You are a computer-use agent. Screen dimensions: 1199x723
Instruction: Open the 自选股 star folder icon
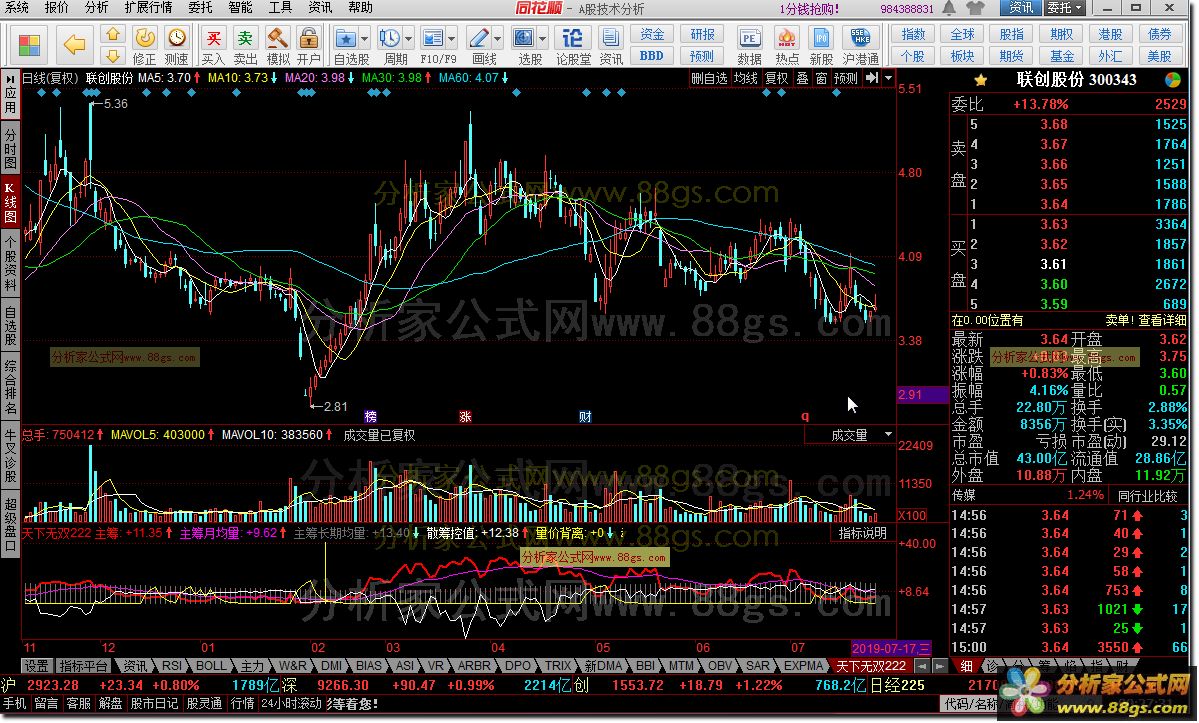click(345, 37)
